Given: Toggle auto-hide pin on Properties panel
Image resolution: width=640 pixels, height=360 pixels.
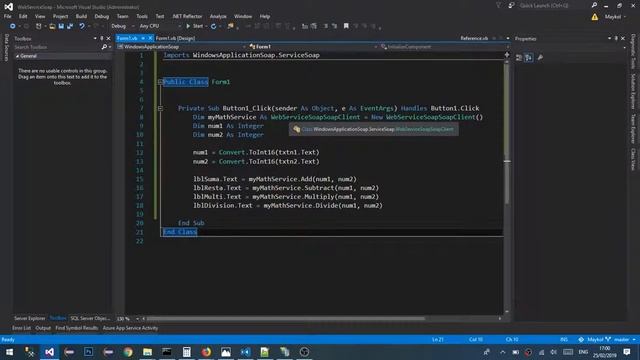Looking at the screenshot, I should 616,38.
